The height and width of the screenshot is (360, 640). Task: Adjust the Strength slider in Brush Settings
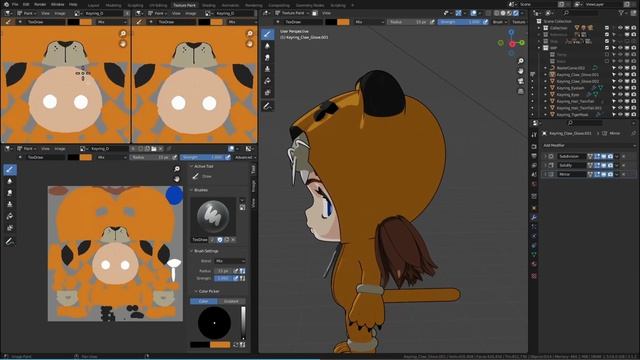click(x=223, y=278)
